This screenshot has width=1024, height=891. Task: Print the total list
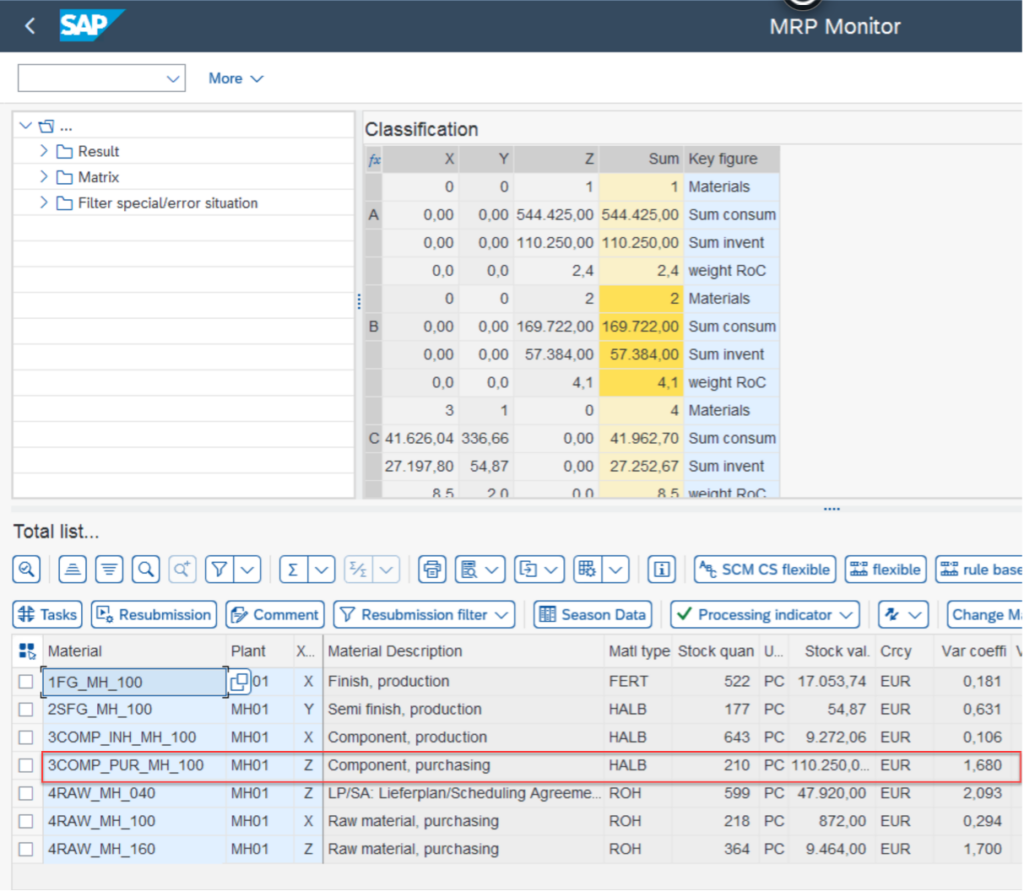point(432,569)
